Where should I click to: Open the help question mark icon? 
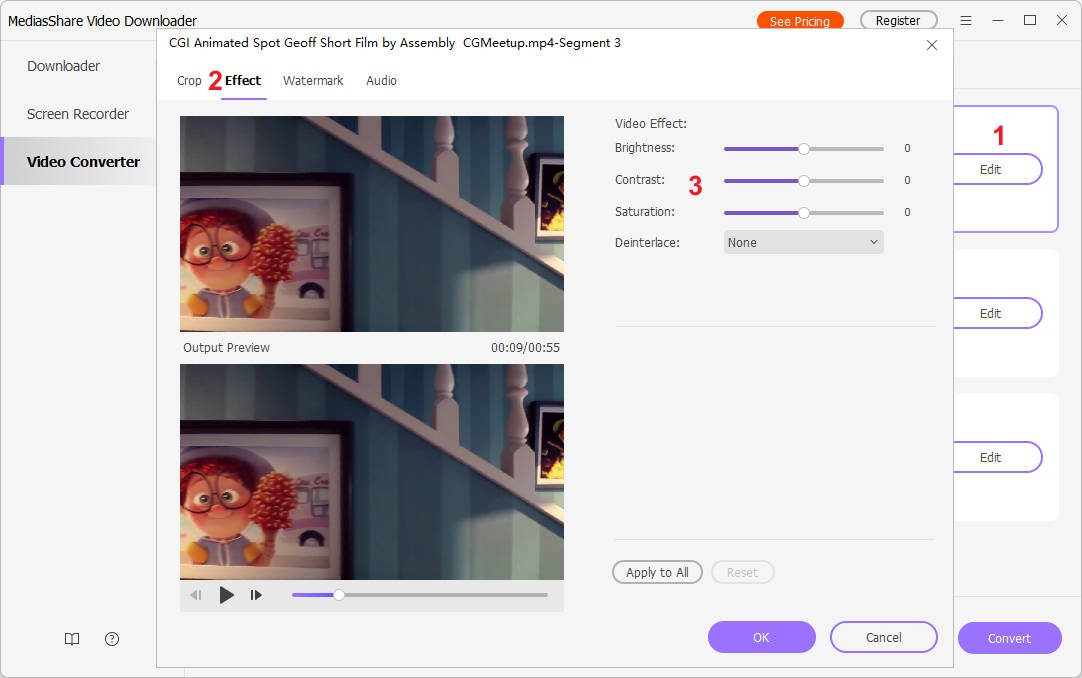[x=112, y=639]
